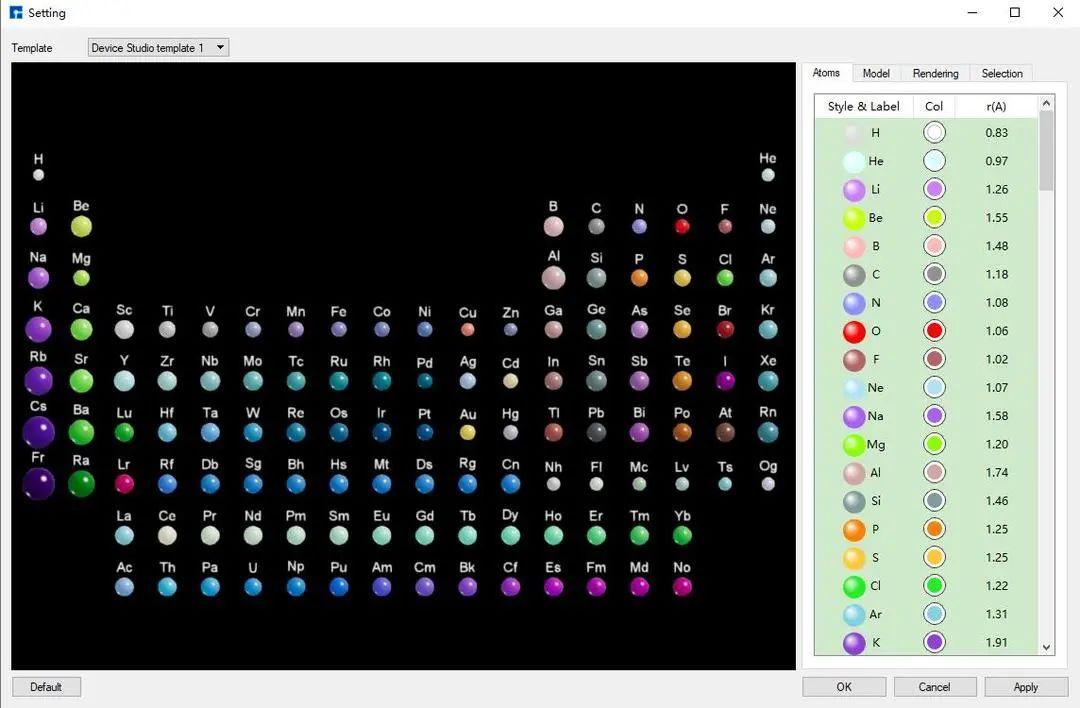Click the scrollbar up arrow in atoms list
Image resolution: width=1080 pixels, height=708 pixels.
click(x=1046, y=103)
